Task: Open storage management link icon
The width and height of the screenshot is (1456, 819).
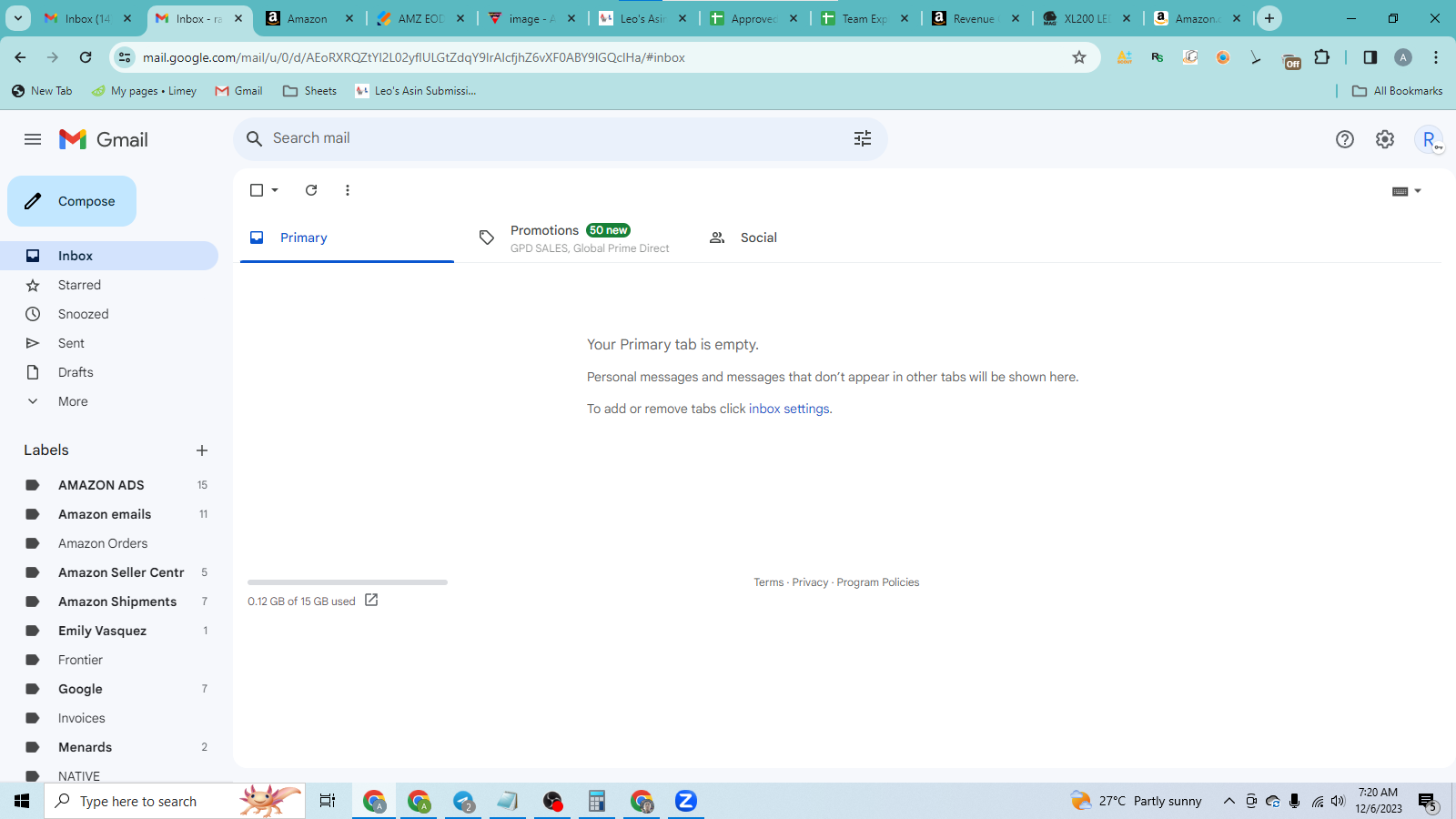Action: (371, 600)
